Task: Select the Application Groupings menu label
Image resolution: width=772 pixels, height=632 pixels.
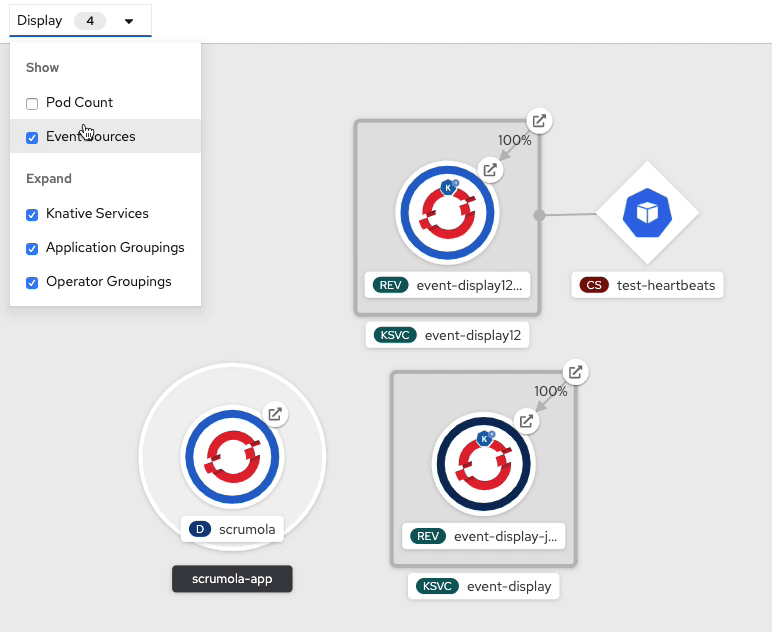Action: [115, 247]
